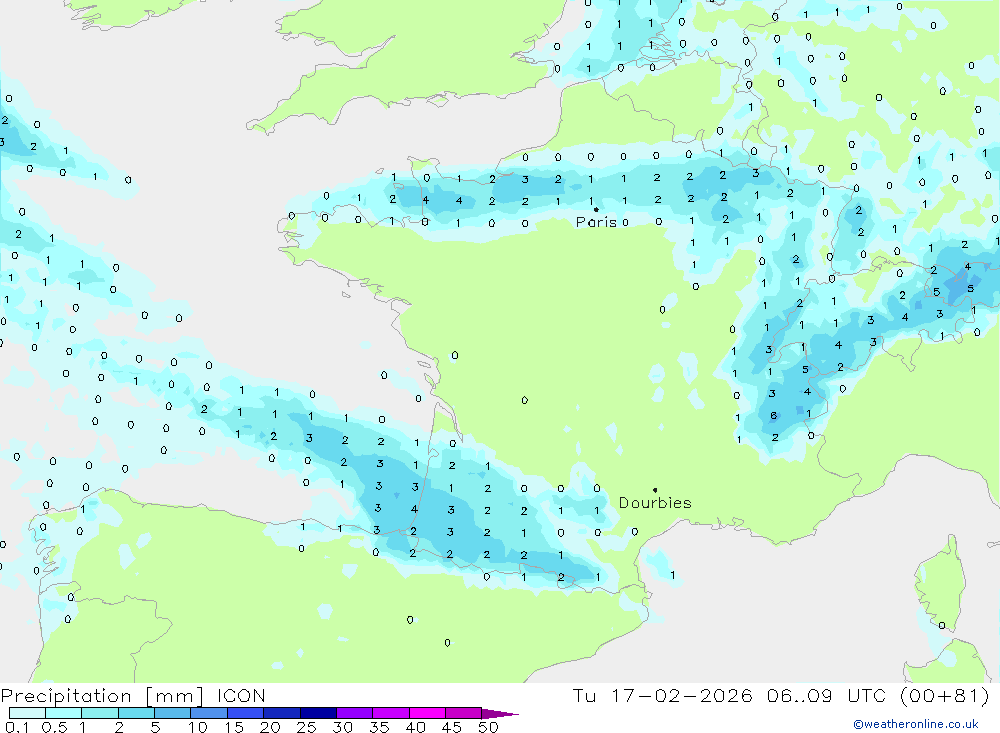Pick the 35–40 mm legend color swatch

[391, 713]
